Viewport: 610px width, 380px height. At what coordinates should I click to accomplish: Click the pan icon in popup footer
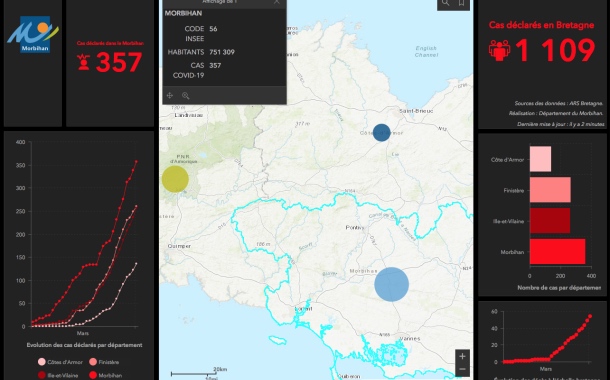point(170,95)
